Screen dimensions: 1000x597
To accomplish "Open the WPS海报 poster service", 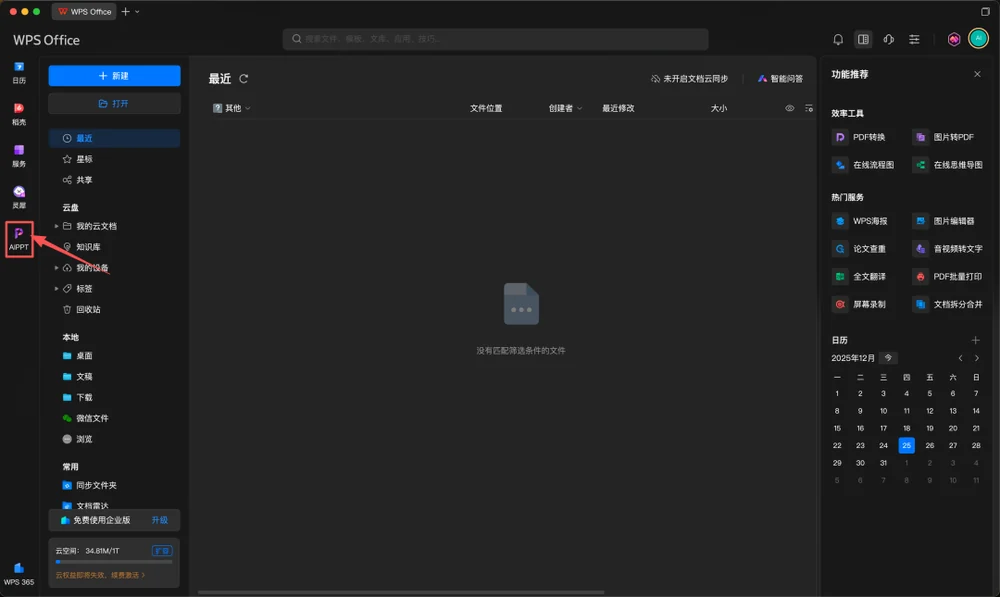I will (860, 221).
